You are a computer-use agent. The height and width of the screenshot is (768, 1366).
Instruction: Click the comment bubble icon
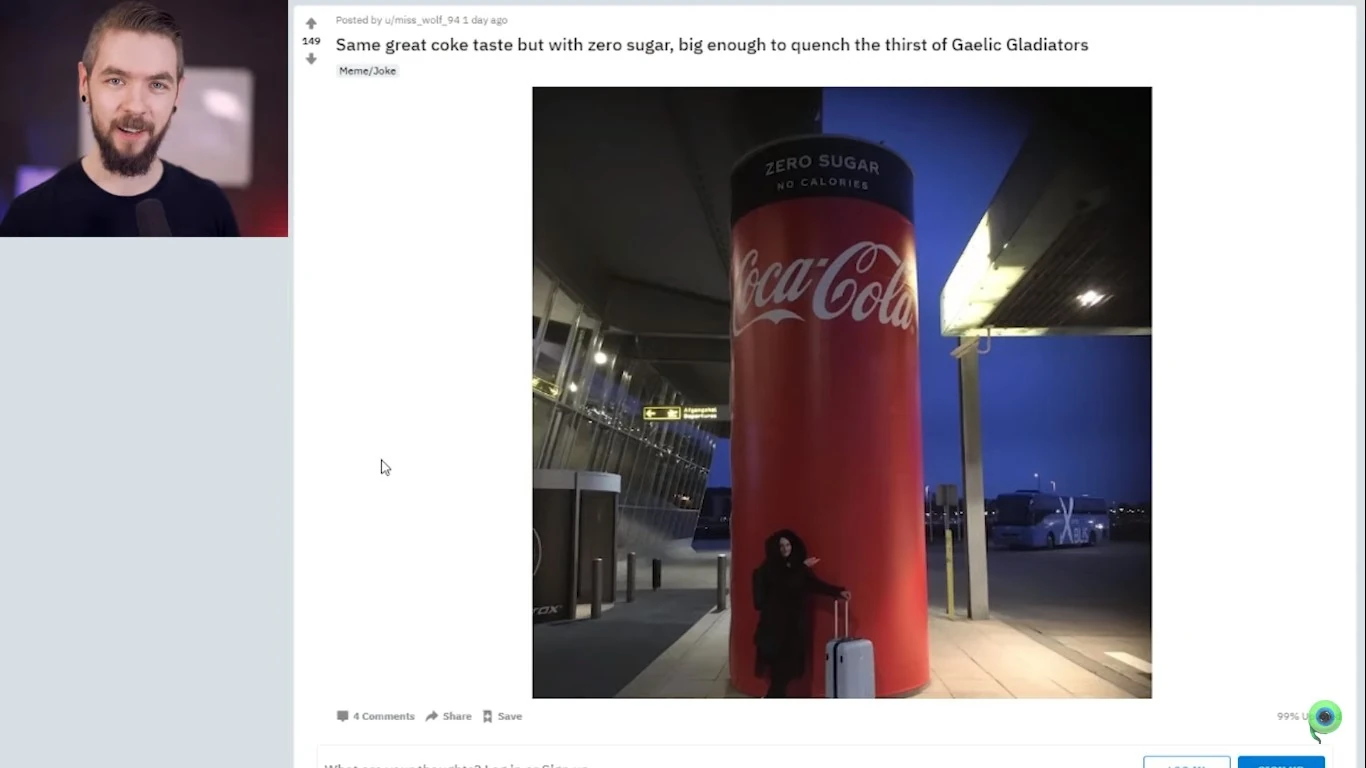(342, 716)
